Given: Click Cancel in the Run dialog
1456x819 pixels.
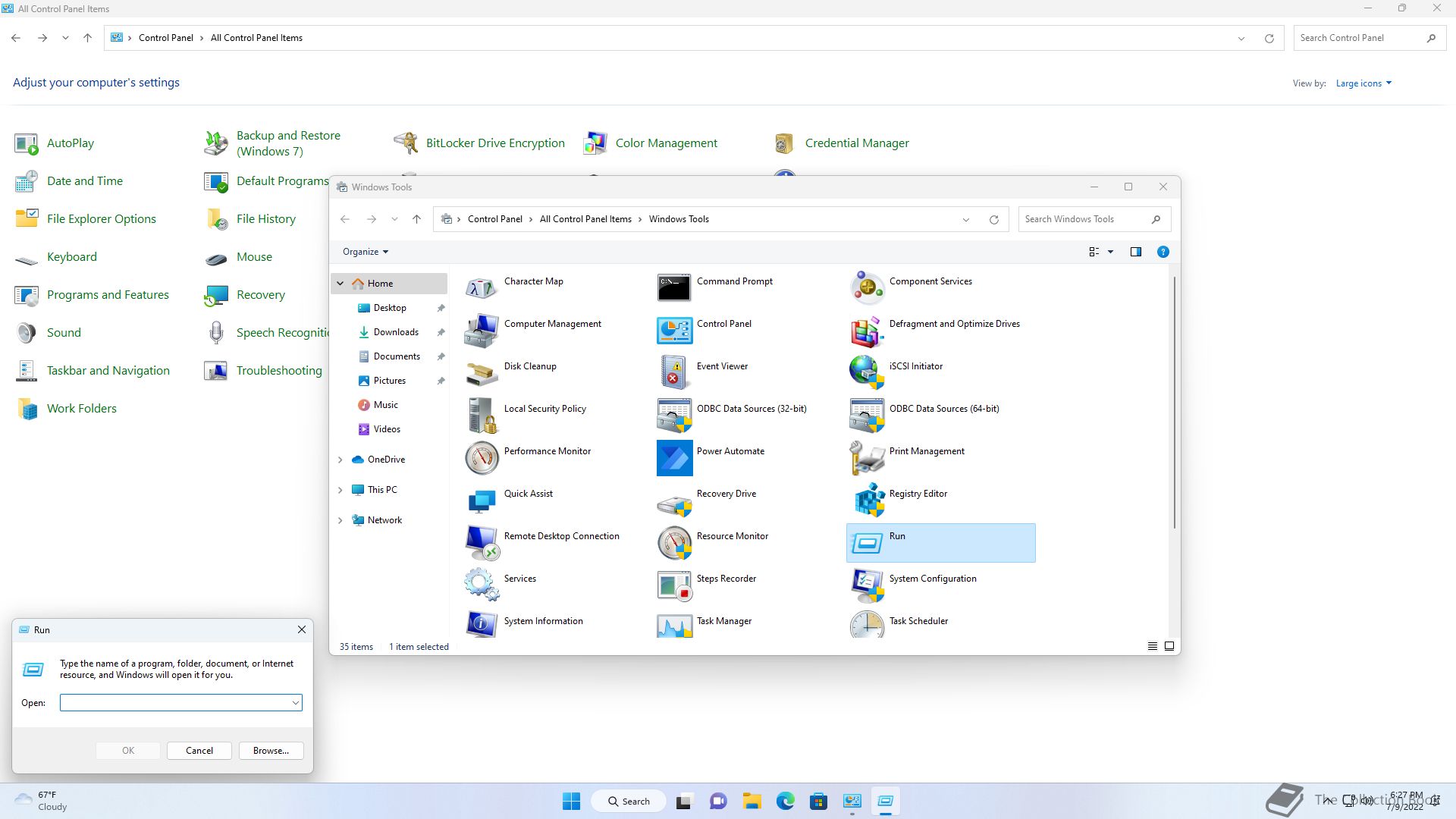Looking at the screenshot, I should 199,751.
